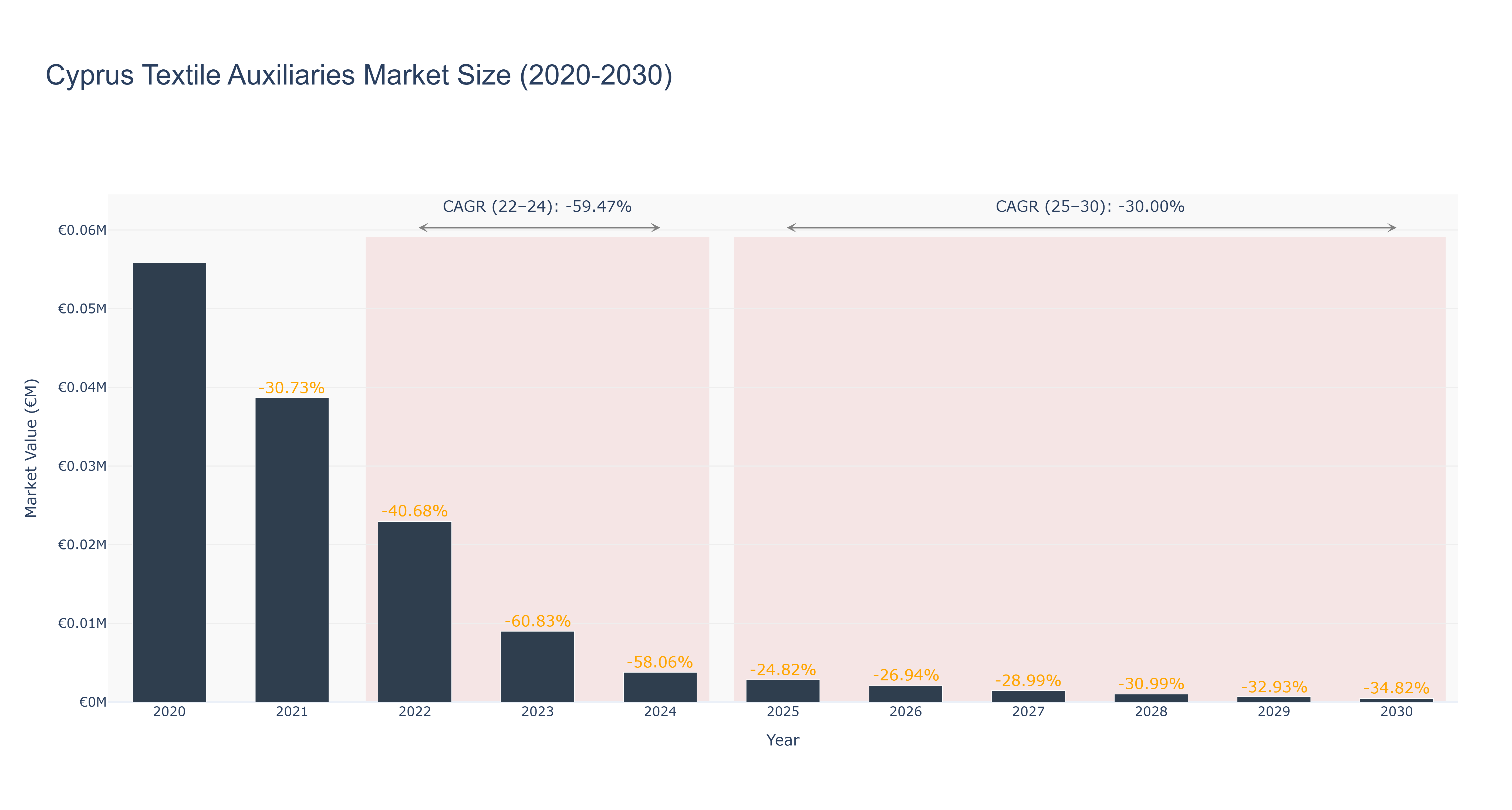Image resolution: width=1512 pixels, height=810 pixels.
Task: Select the 2025 bar
Action: point(782,691)
